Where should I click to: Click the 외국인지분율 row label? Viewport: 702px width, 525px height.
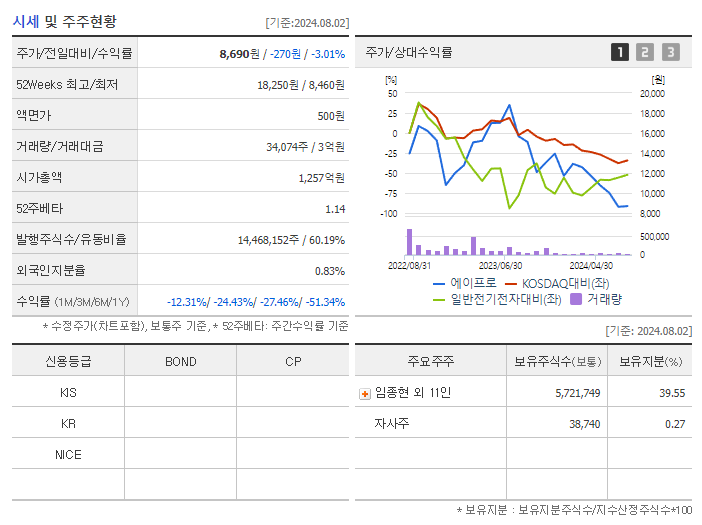(x=51, y=270)
